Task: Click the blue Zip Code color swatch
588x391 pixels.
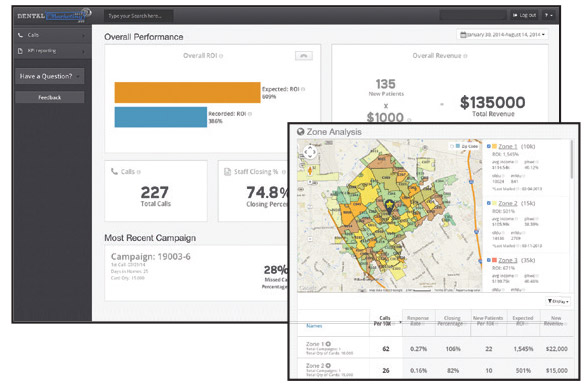Action: (458, 146)
